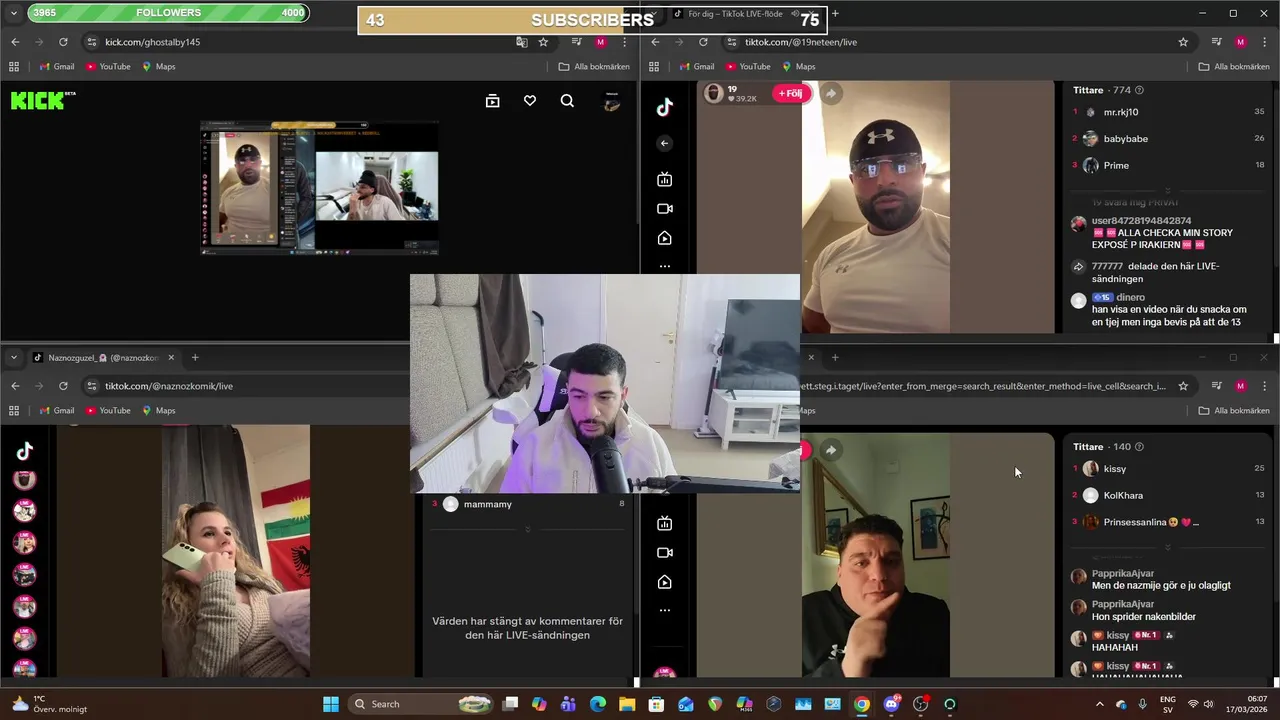Open Alla bokmärken folder in bottom-right window
This screenshot has width=1280, height=720.
(x=1234, y=411)
